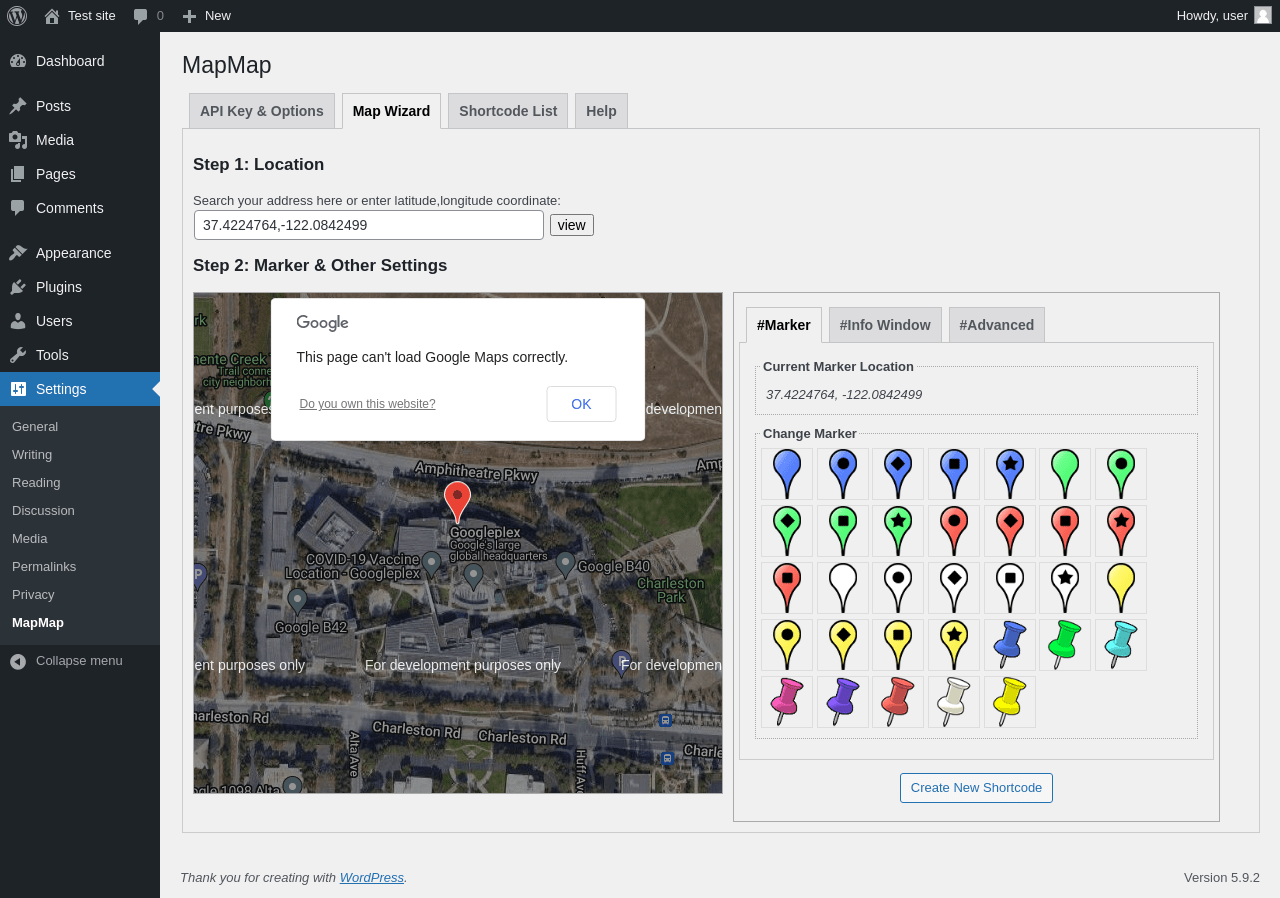
Task: Open the Shortcode List tab
Action: coord(508,111)
